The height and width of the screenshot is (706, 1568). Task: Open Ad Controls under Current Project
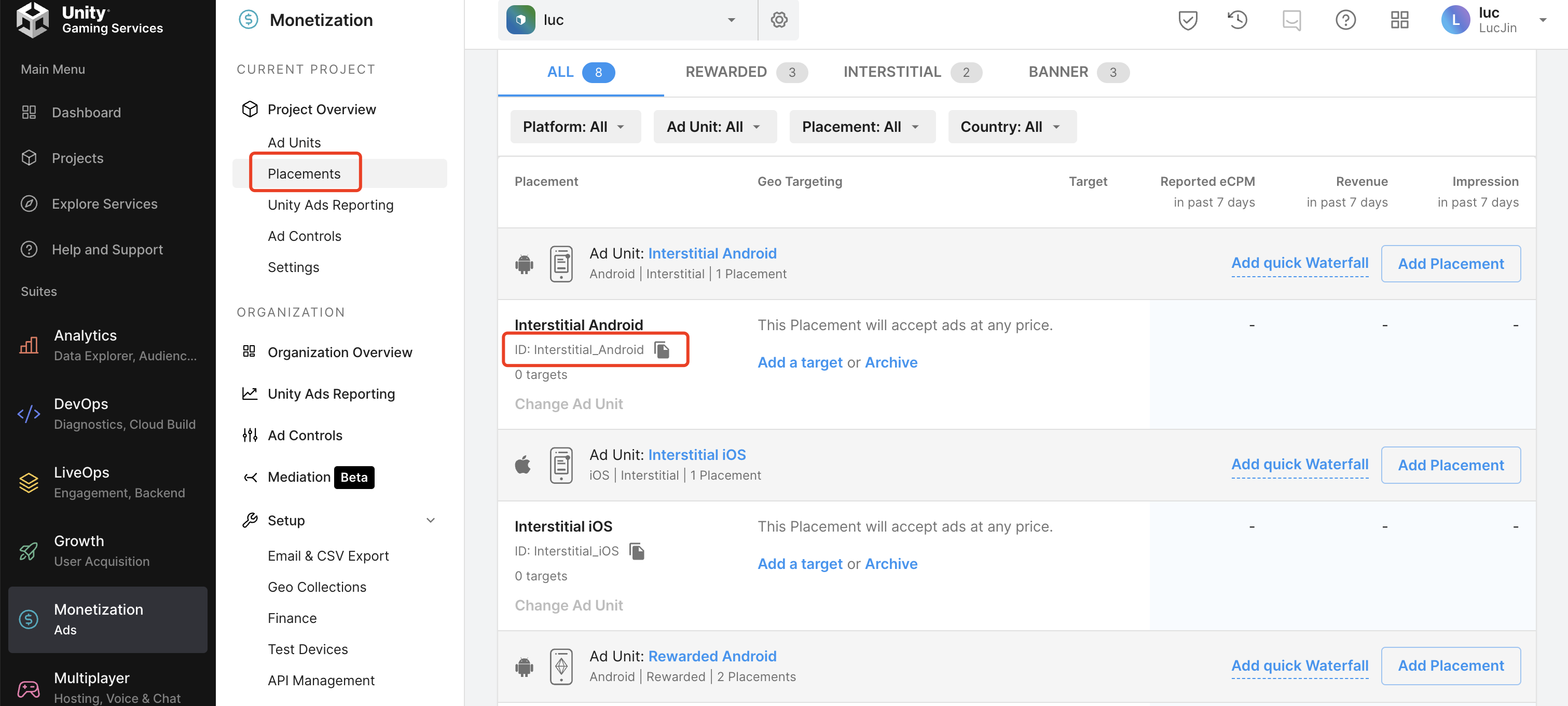coord(305,236)
